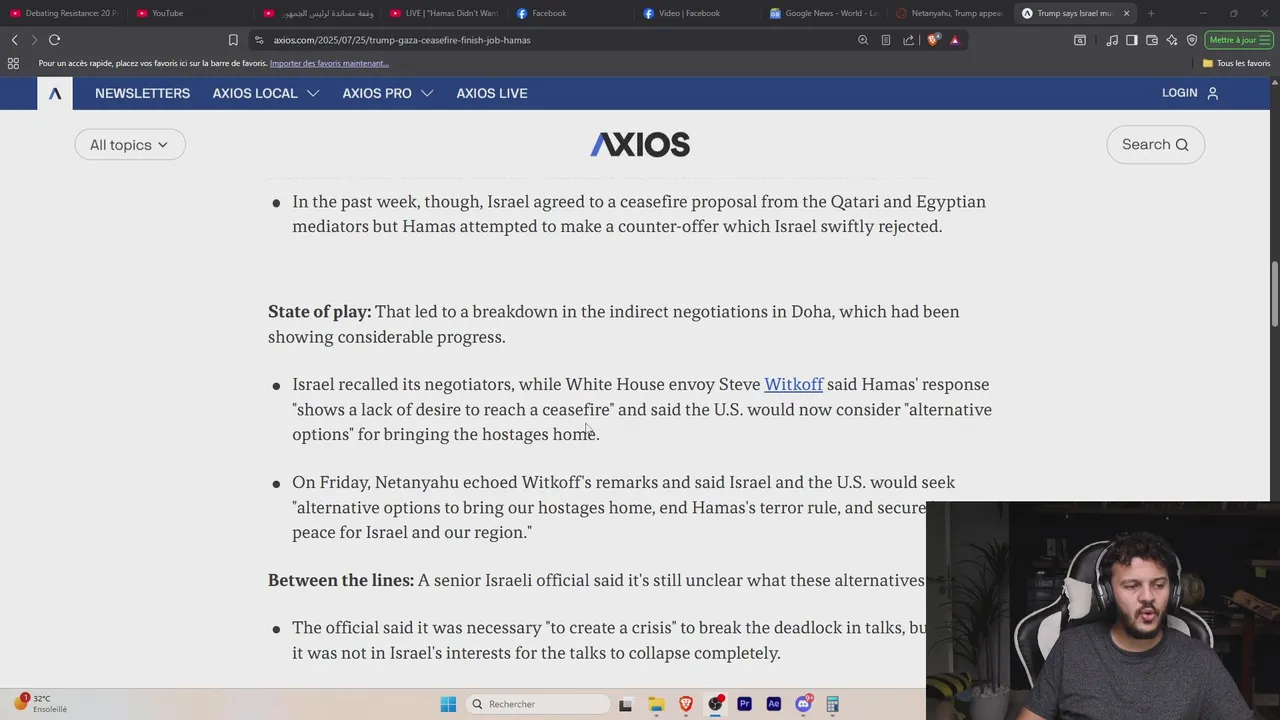Click the Axios small logo icon in nav bar
This screenshot has height=720, width=1280.
[x=55, y=93]
